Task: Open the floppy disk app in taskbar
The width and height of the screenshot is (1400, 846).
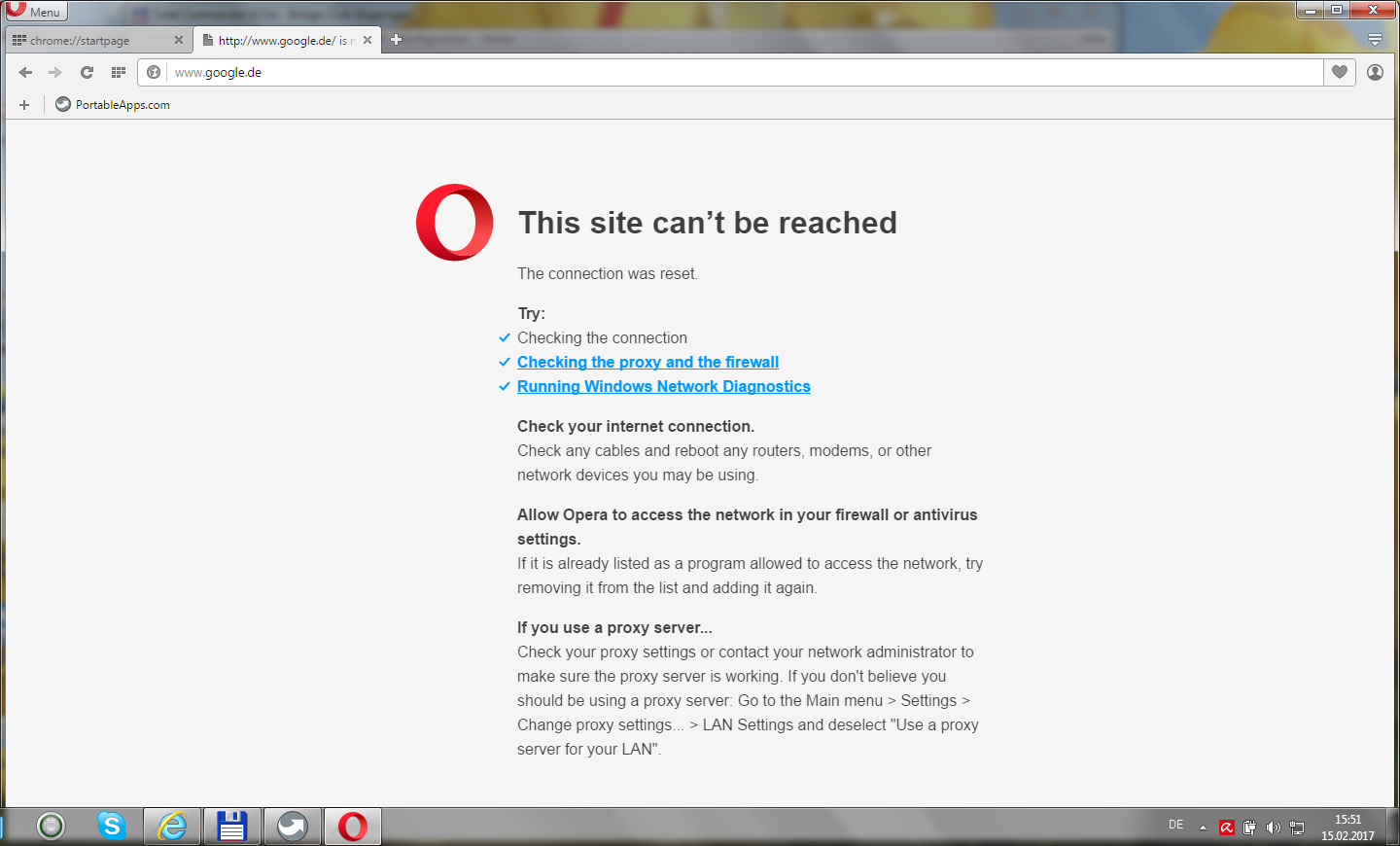Action: click(x=232, y=827)
